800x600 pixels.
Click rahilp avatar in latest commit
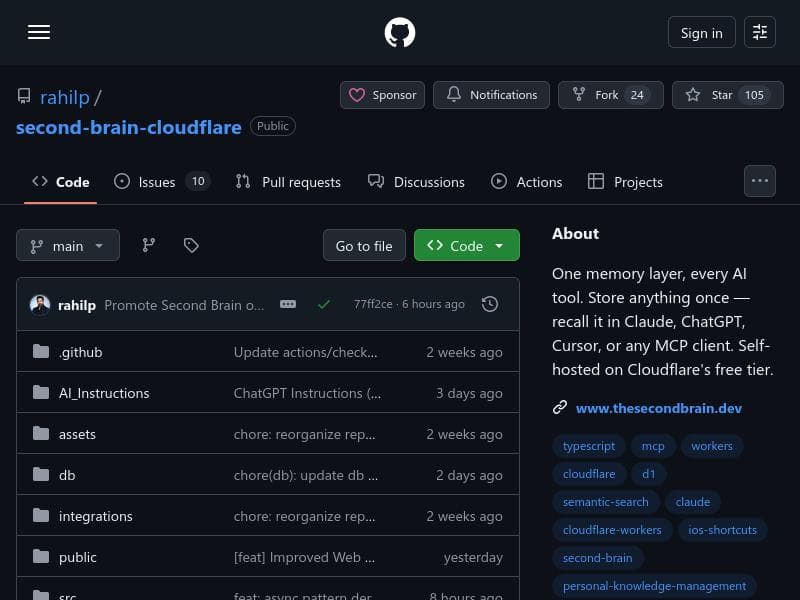click(x=40, y=305)
